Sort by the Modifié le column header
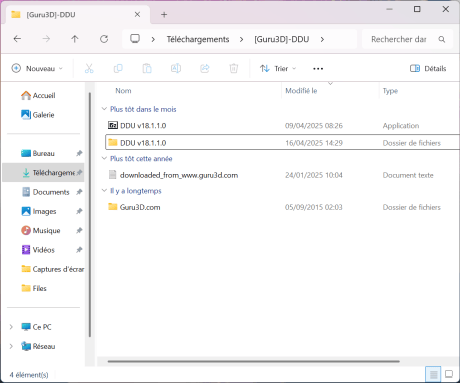This screenshot has width=460, height=383. point(301,91)
